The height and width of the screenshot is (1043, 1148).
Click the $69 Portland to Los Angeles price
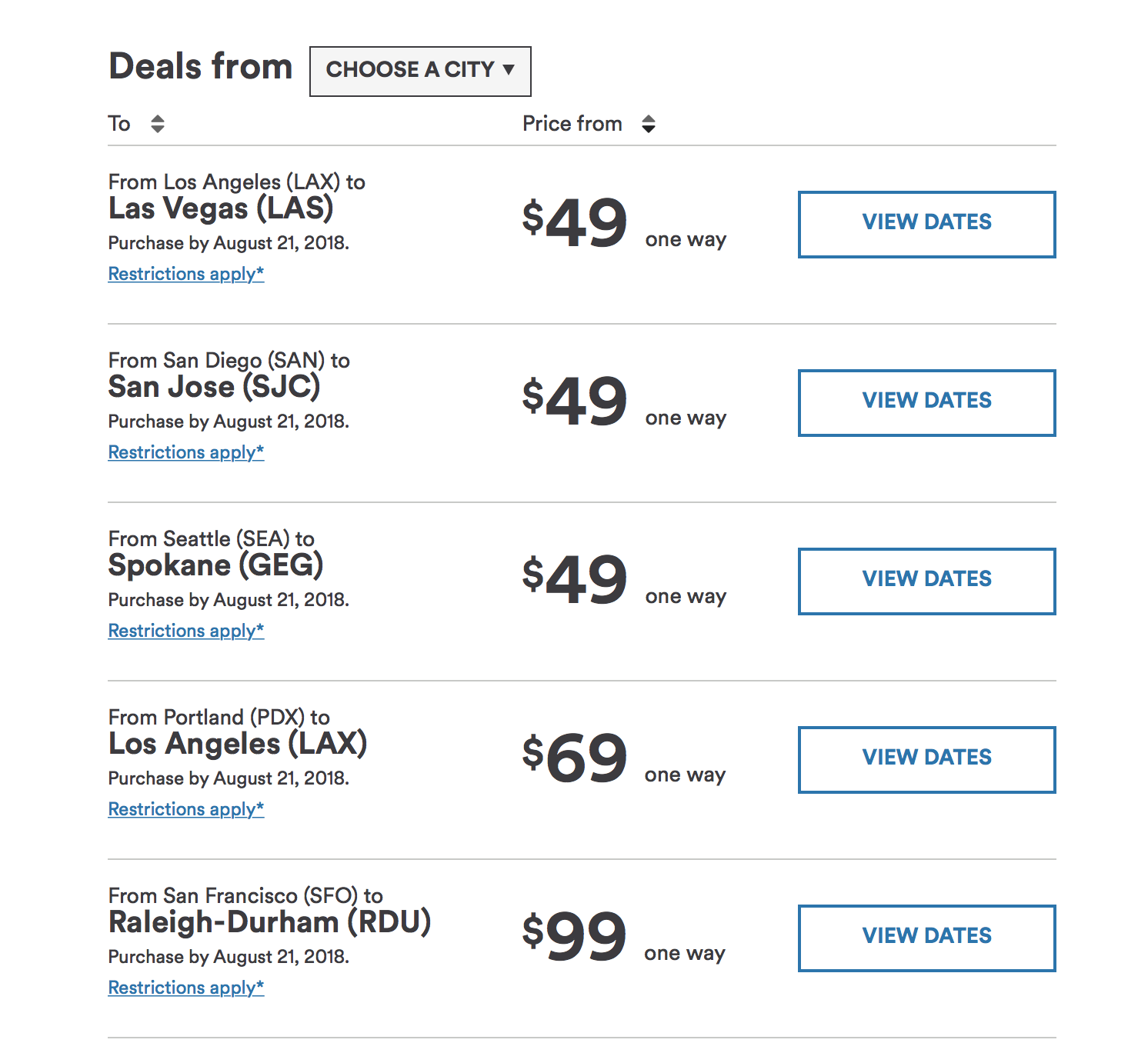(575, 758)
